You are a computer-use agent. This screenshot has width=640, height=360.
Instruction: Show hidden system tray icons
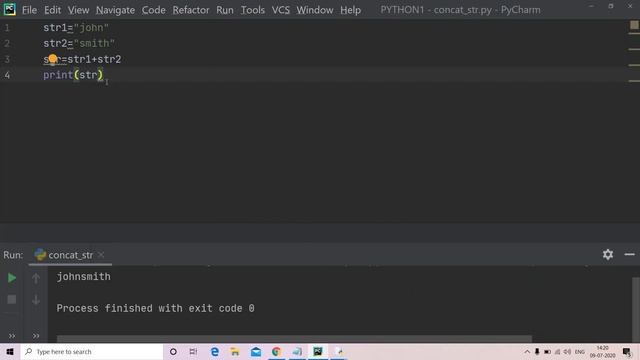coord(527,351)
